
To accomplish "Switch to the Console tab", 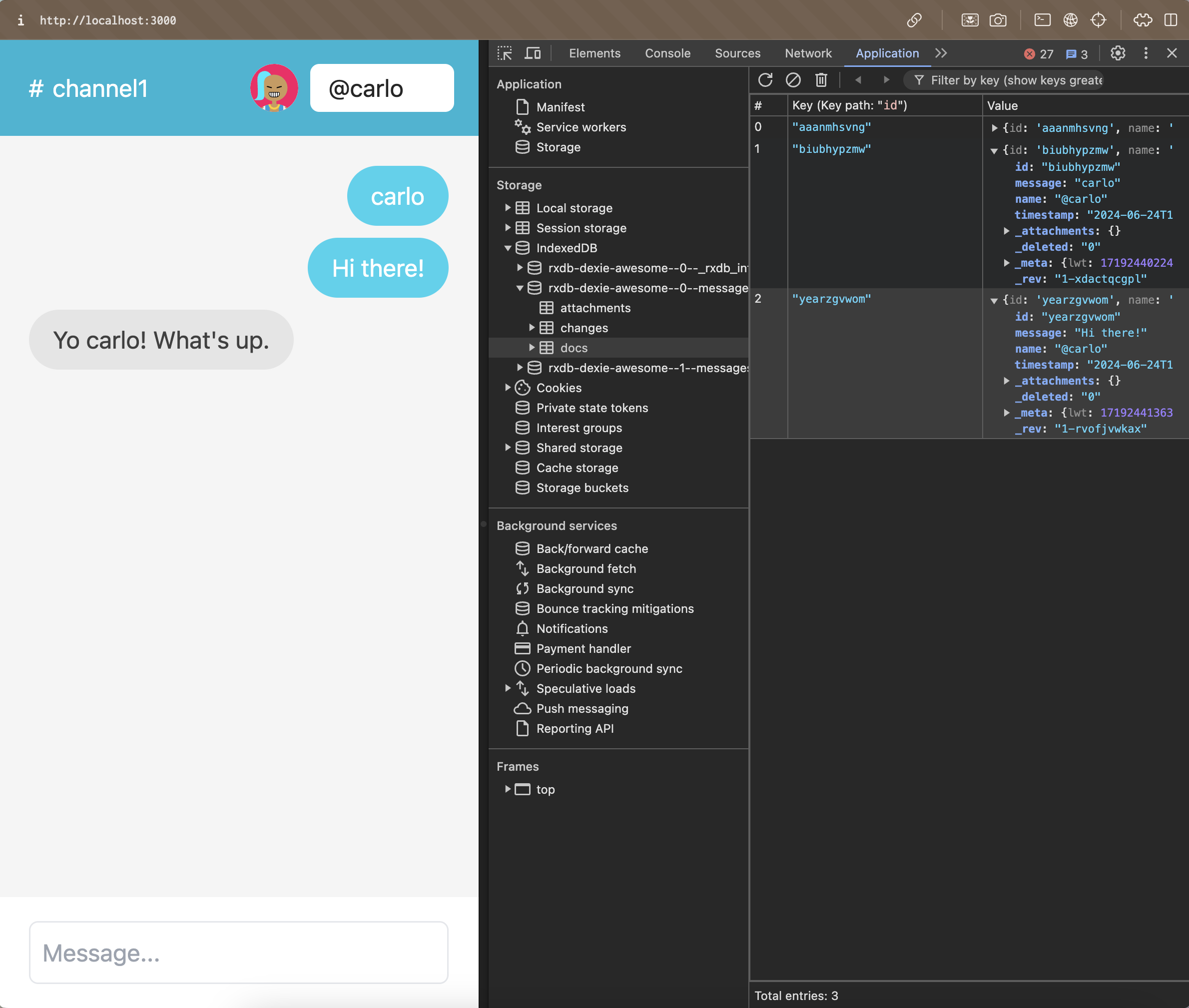I will (x=667, y=53).
